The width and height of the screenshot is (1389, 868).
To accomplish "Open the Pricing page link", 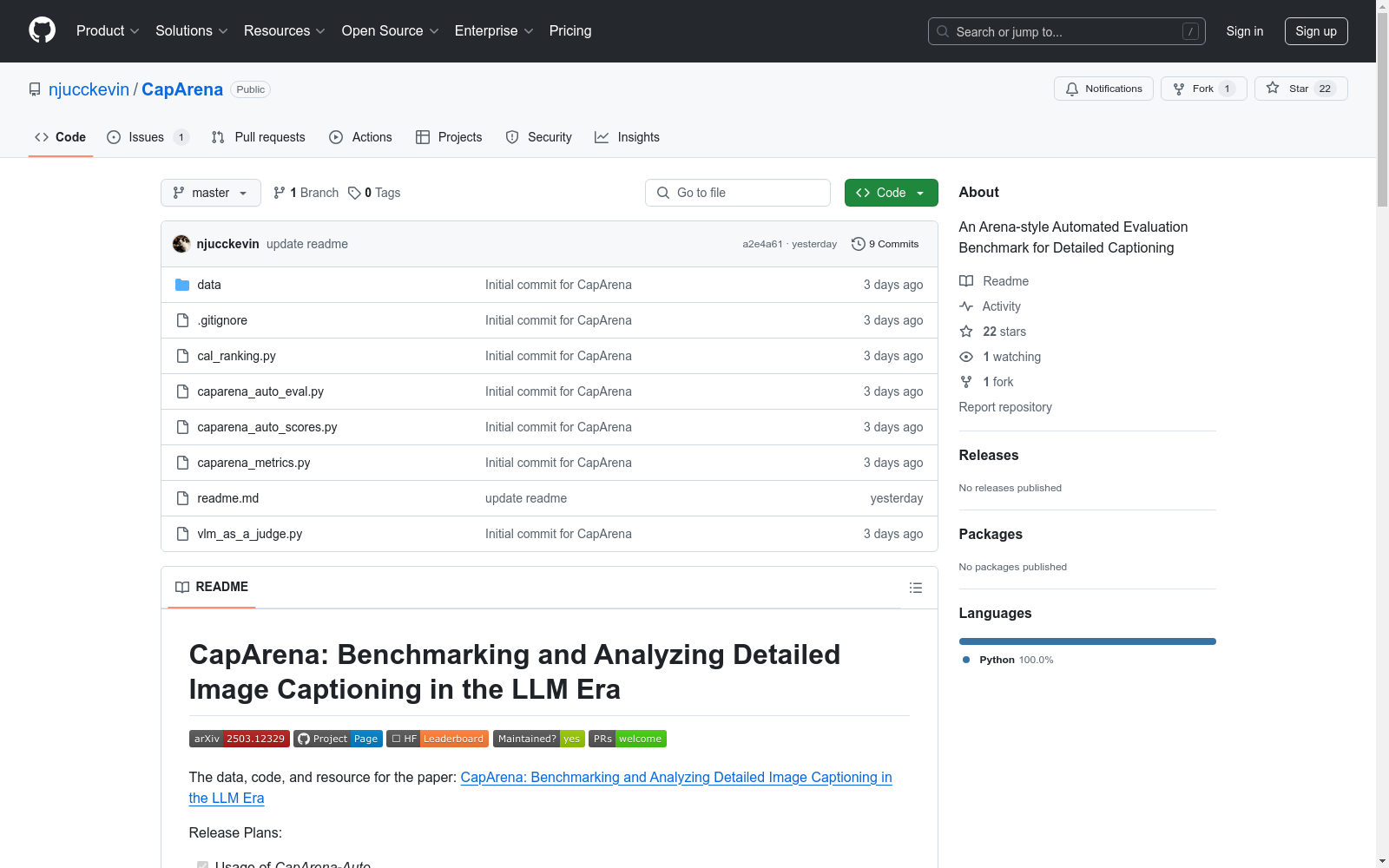I will click(570, 31).
